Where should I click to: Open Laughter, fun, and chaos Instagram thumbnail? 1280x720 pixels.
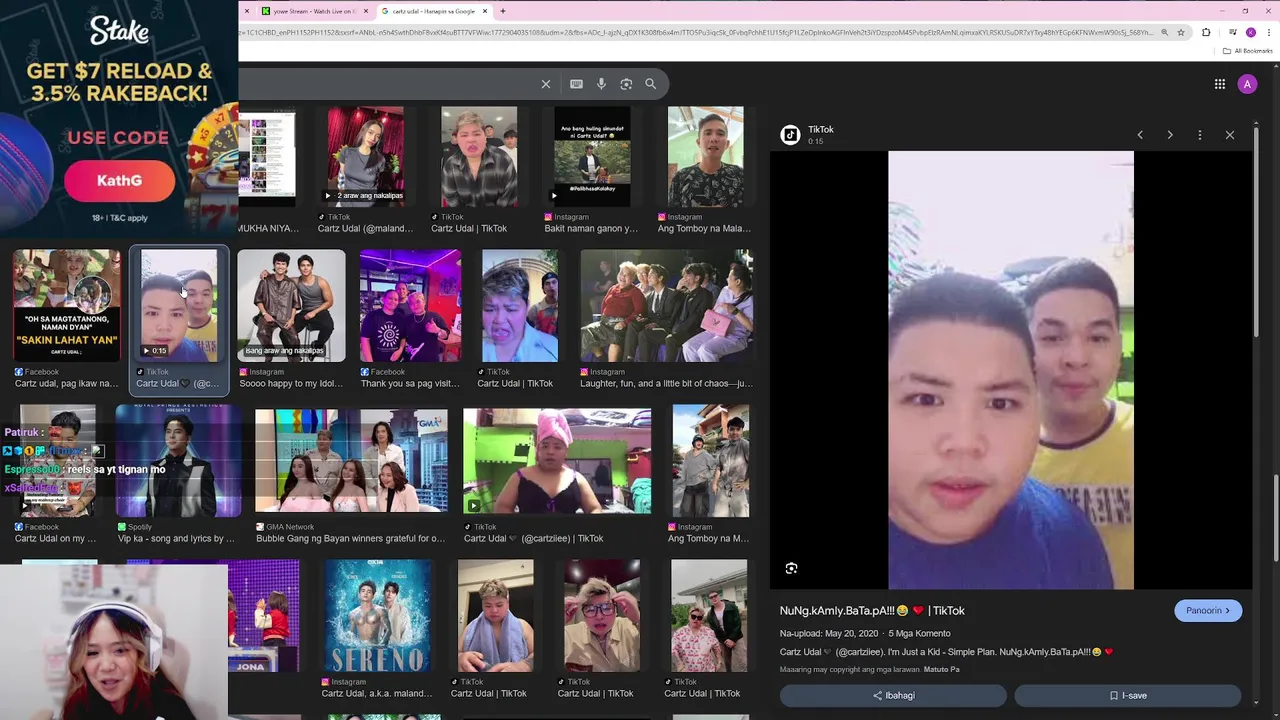(666, 306)
